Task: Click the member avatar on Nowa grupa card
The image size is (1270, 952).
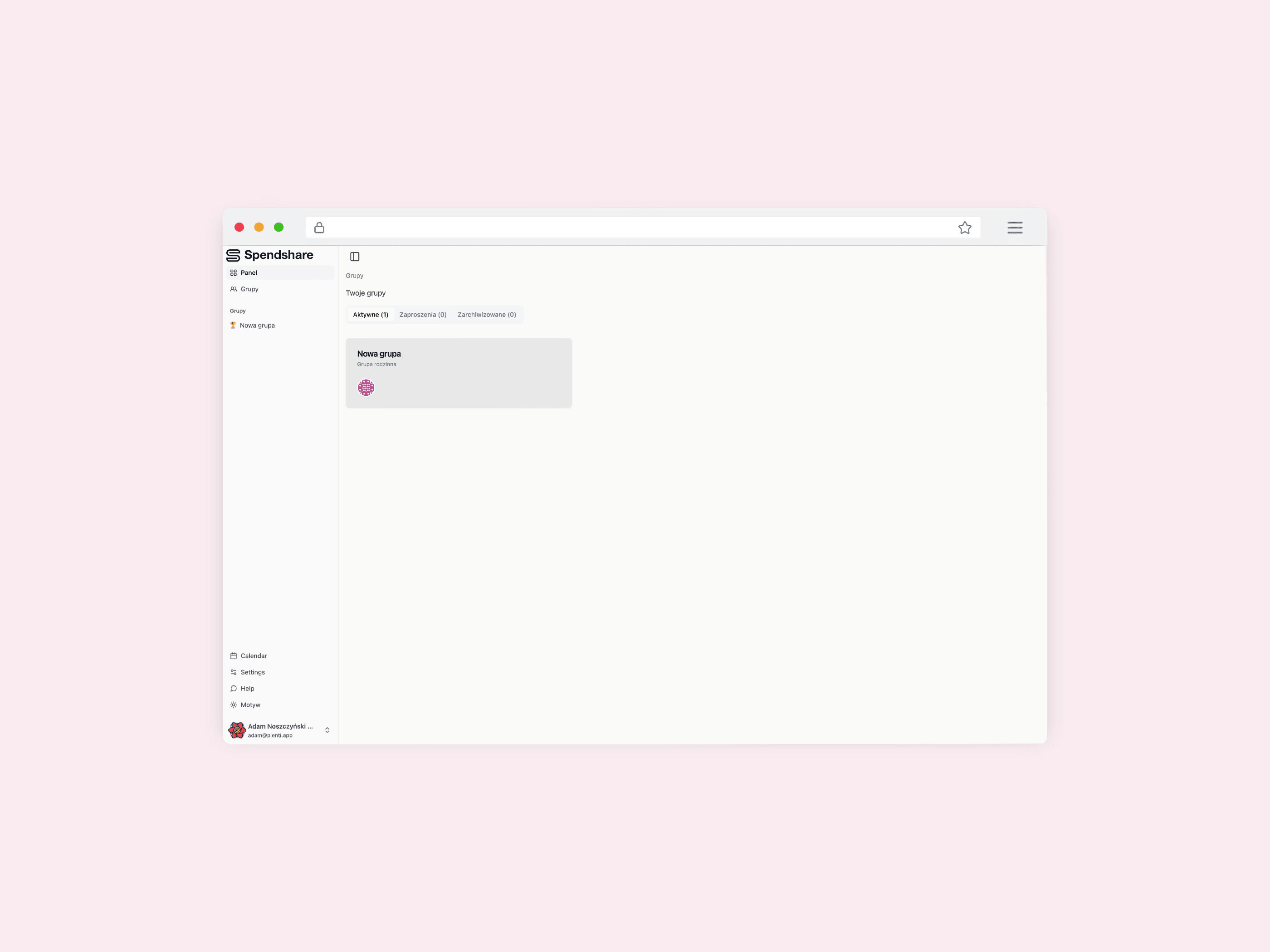Action: click(x=366, y=388)
